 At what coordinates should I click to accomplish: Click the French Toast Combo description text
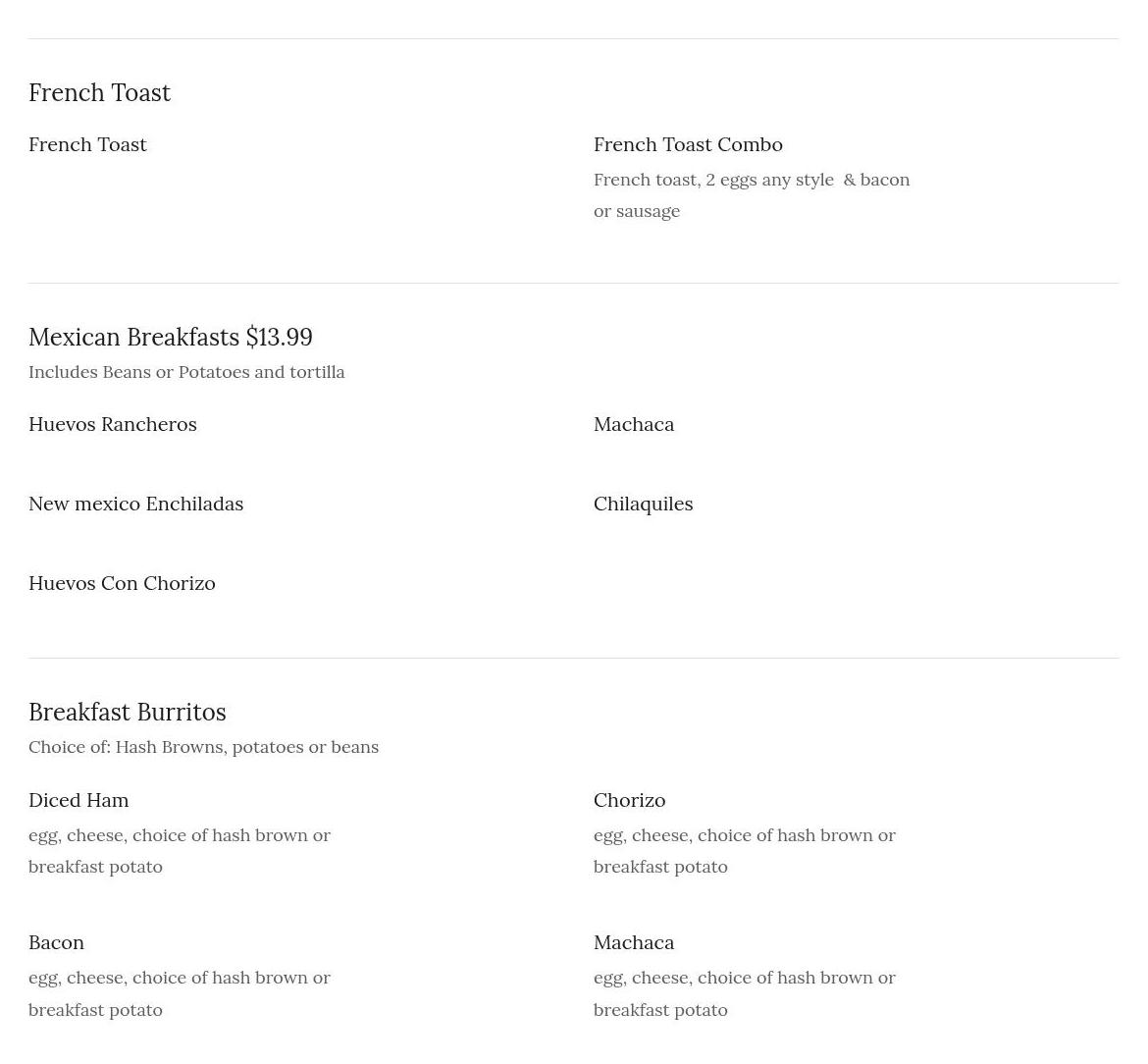pyautogui.click(x=752, y=195)
